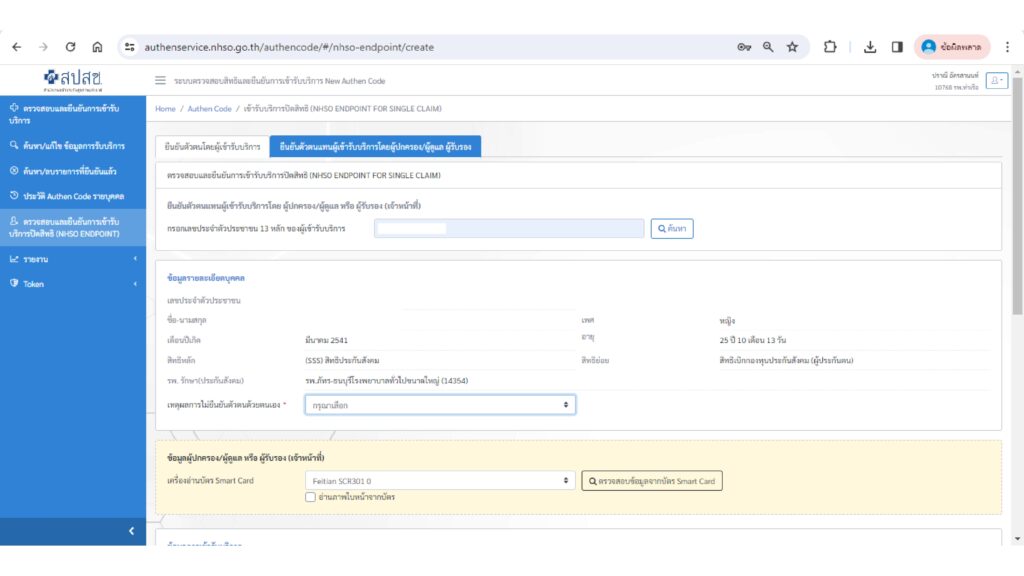Open the browser side panel icon
This screenshot has width=1024, height=576.
click(x=897, y=47)
